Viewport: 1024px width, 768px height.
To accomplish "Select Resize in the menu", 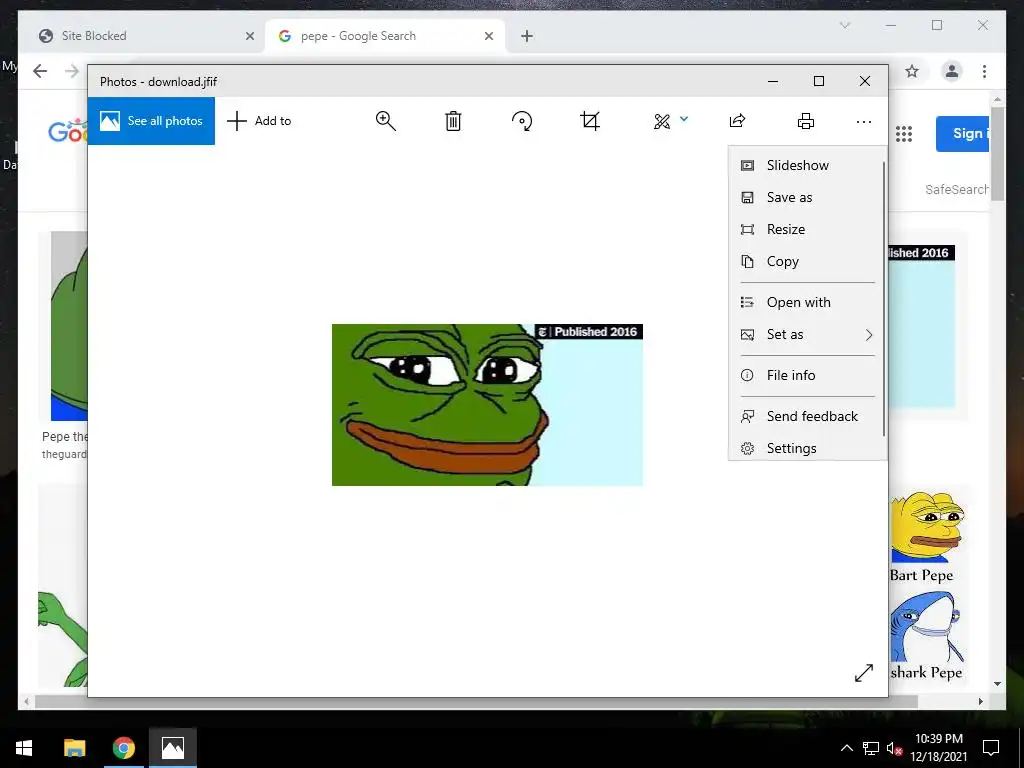I will pyautogui.click(x=807, y=229).
